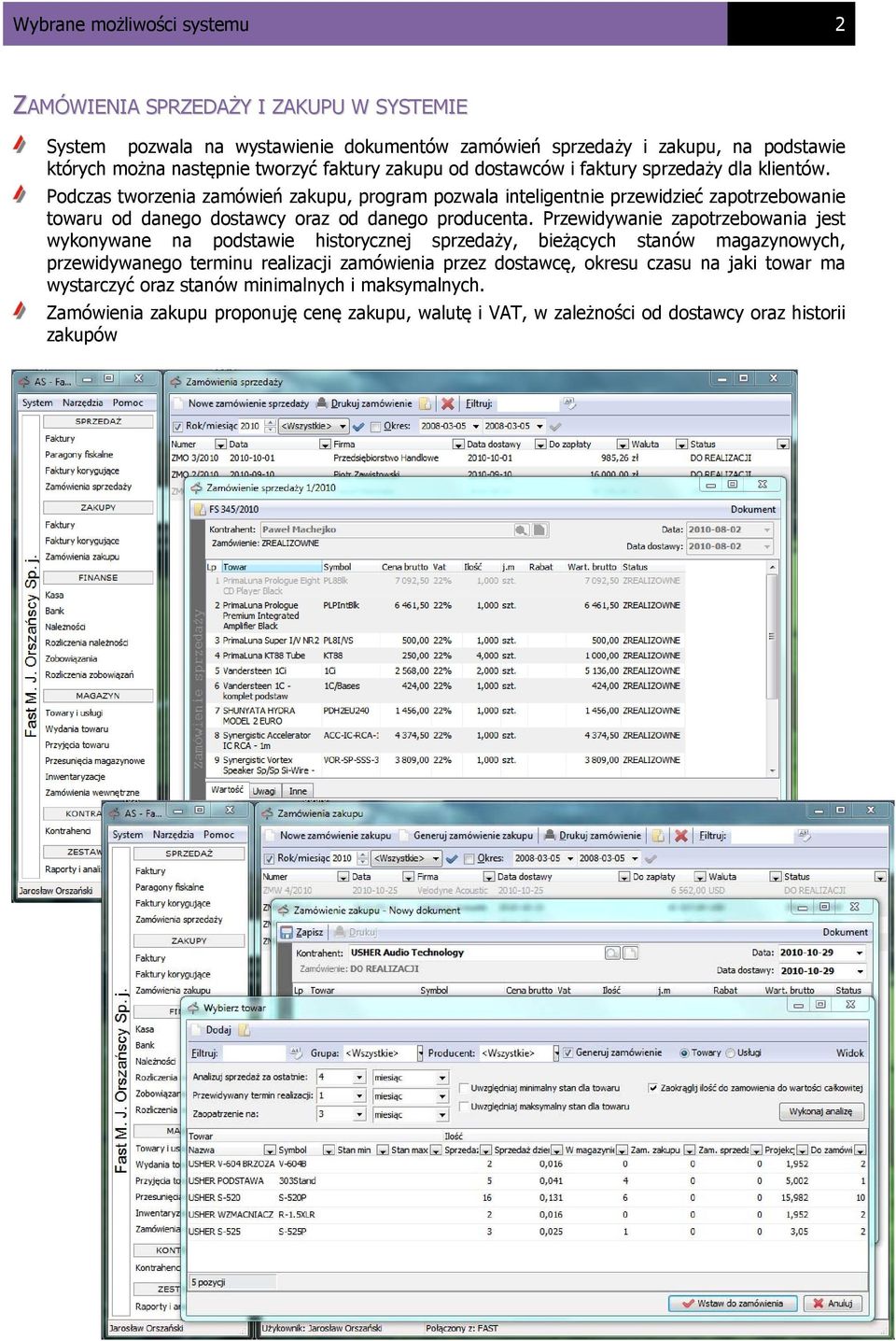Click blue checkmark apply icon in Zamówienia zakupu
Image resolution: width=896 pixels, height=1341 pixels.
452,858
